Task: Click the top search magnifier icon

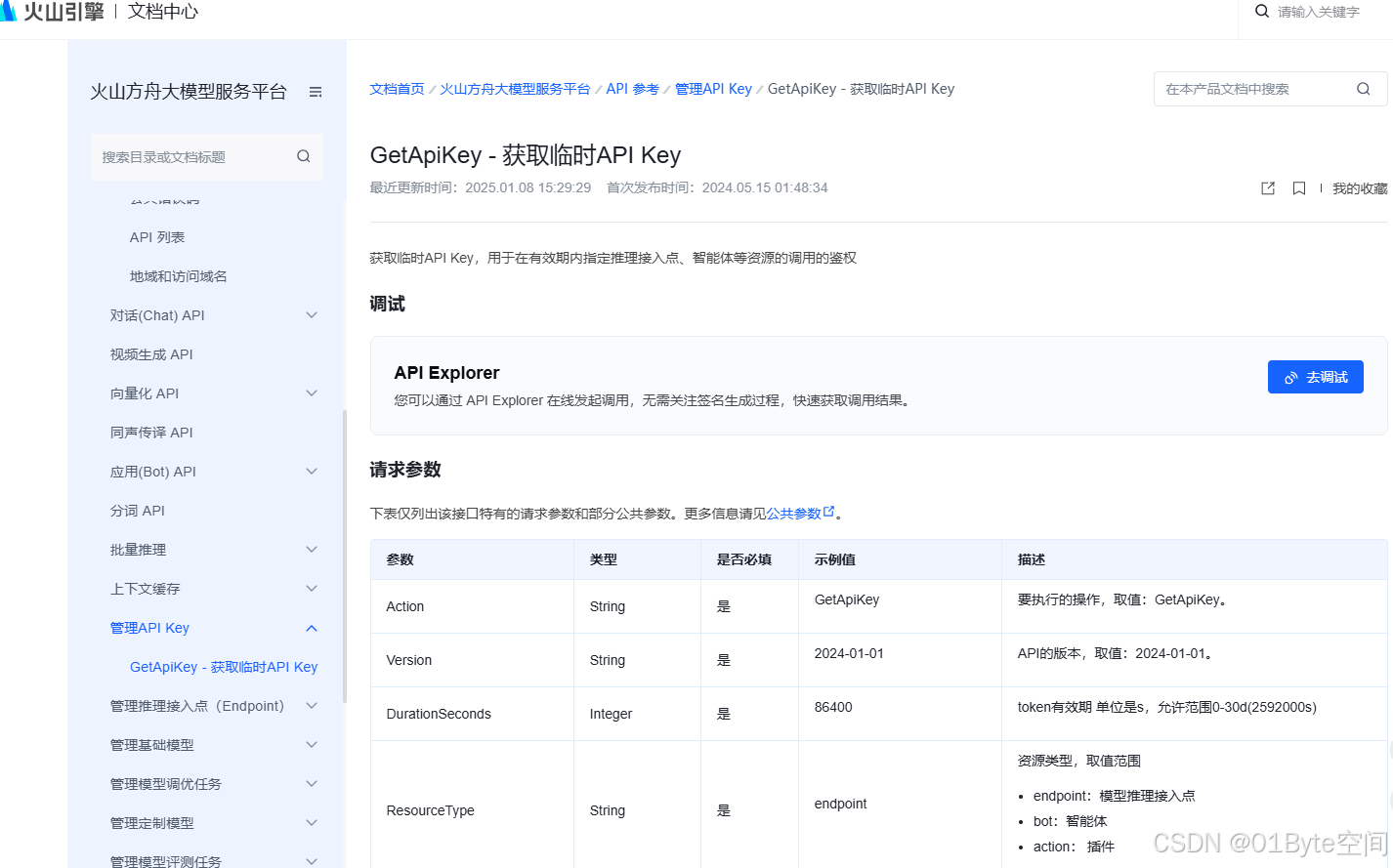Action: [1262, 12]
